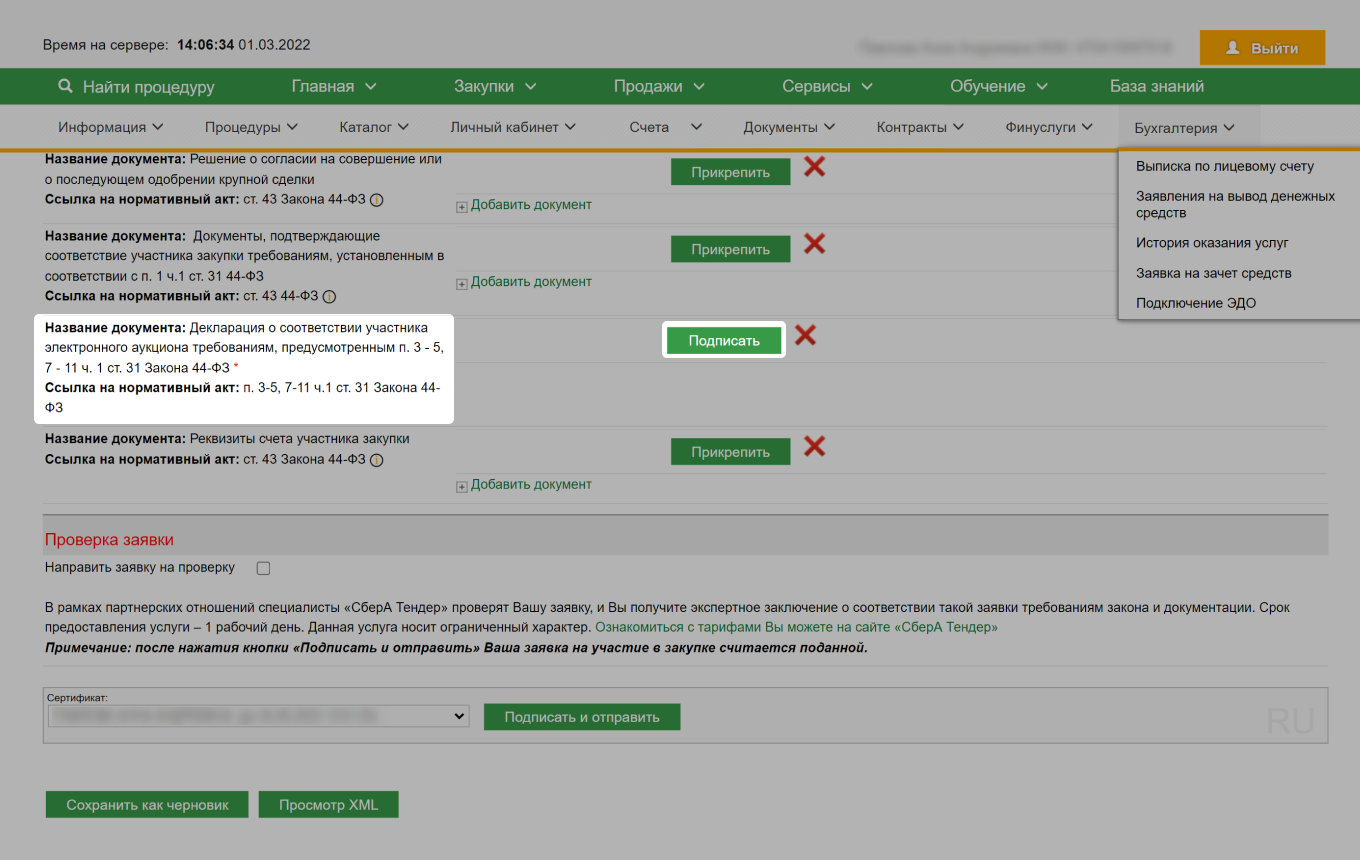Open the Сертификат dropdown list

coord(258,716)
